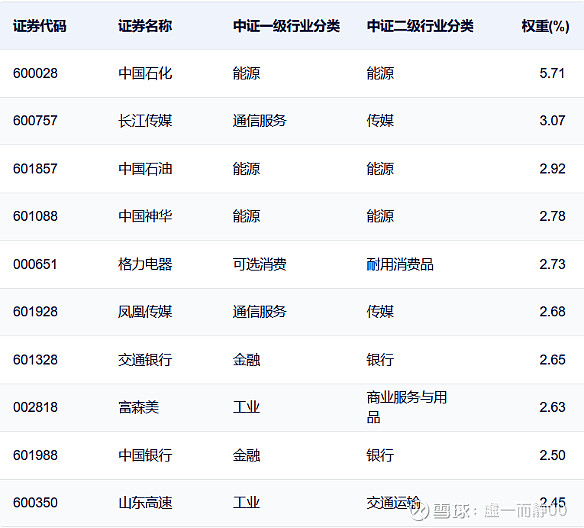This screenshot has width=584, height=528.
Task: Select the 权重(%) column header
Action: (545, 26)
